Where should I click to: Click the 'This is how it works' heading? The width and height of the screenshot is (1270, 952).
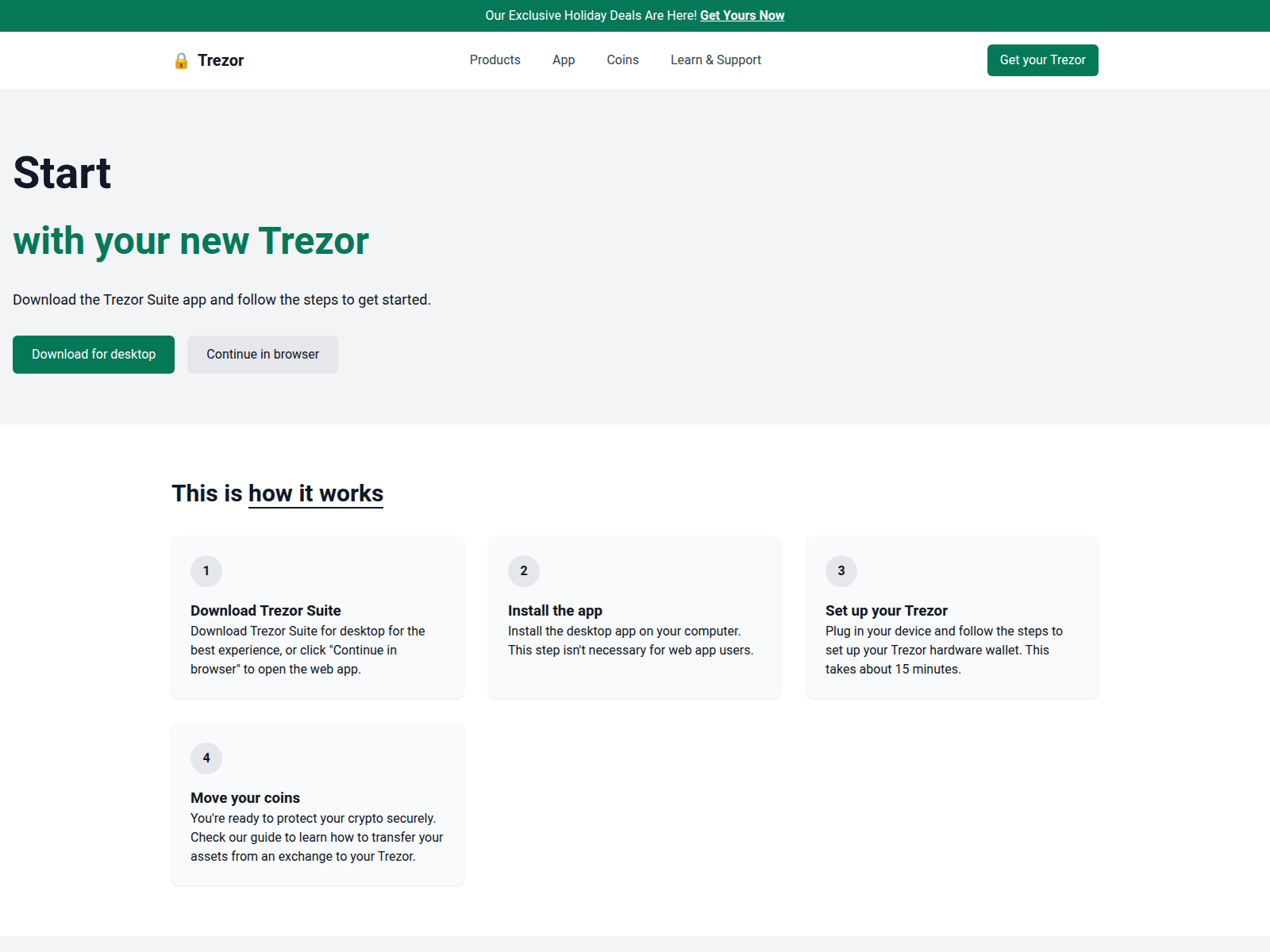coord(278,493)
